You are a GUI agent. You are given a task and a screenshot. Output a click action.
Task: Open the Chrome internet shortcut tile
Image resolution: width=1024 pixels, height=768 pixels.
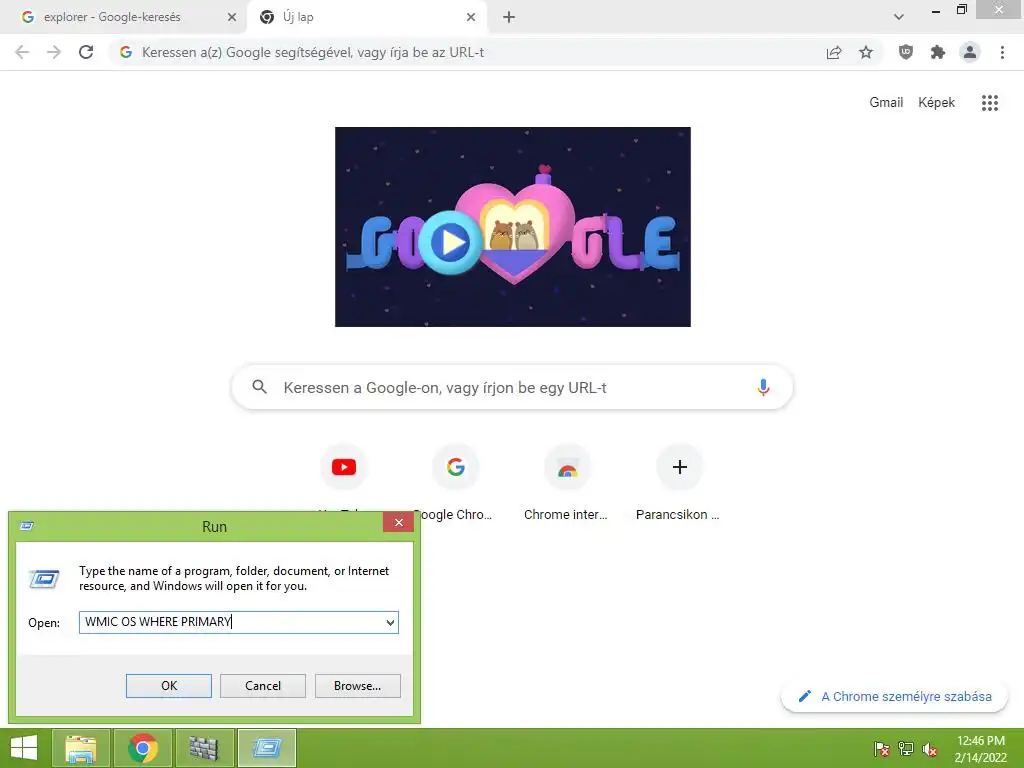coord(567,467)
